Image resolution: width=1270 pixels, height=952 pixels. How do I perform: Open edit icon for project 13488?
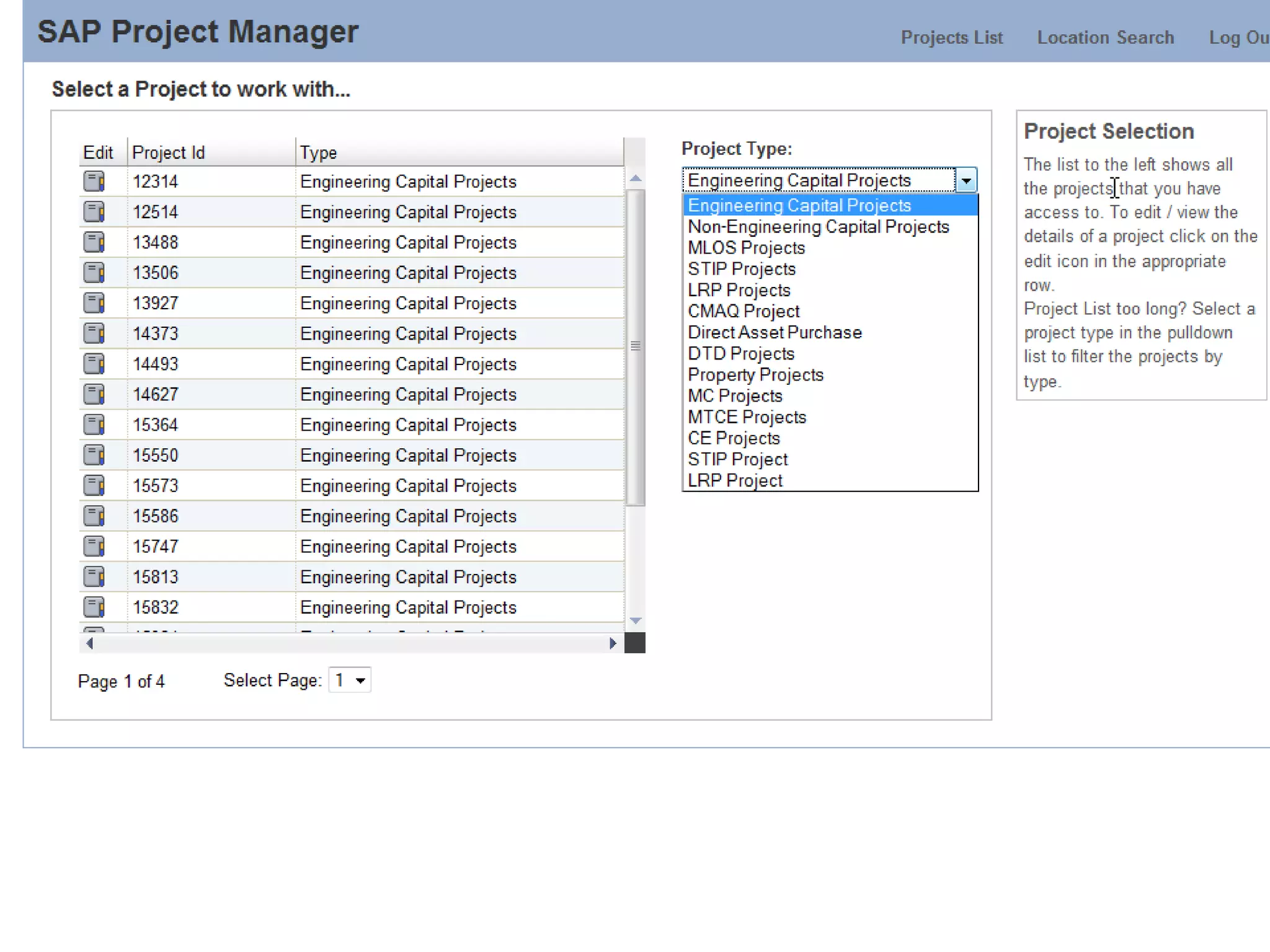point(94,242)
